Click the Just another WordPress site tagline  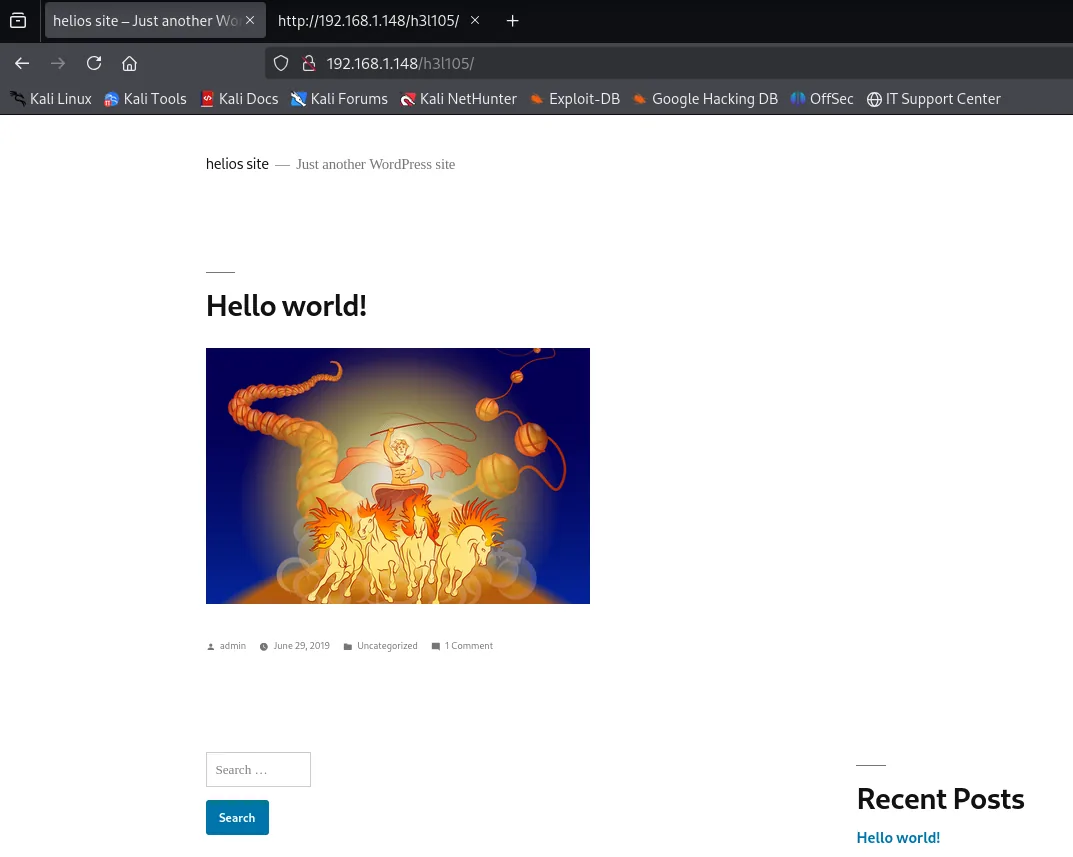pyautogui.click(x=376, y=164)
